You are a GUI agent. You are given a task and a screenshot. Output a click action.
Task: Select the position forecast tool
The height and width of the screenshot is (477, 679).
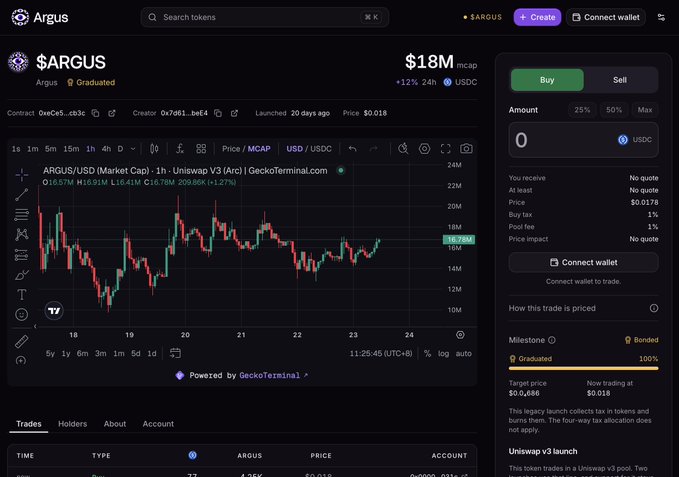[x=22, y=255]
